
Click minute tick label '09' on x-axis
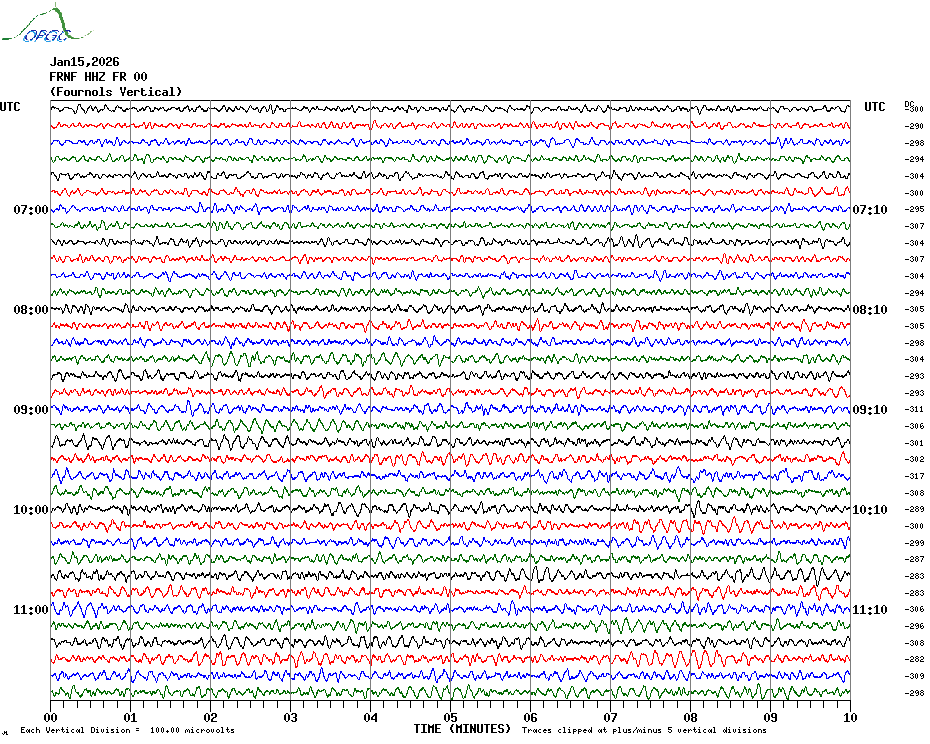click(770, 718)
